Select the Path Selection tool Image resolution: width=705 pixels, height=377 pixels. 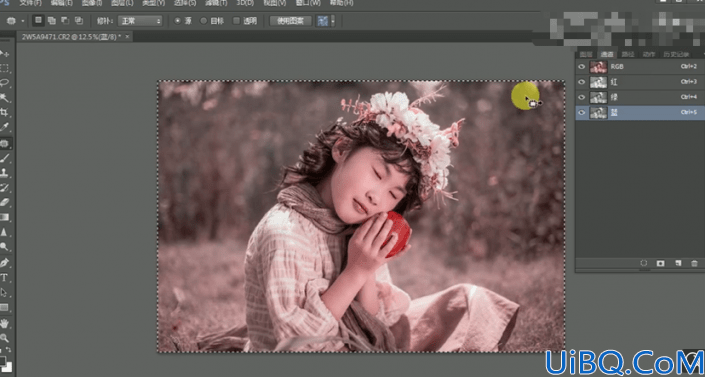coord(4,292)
